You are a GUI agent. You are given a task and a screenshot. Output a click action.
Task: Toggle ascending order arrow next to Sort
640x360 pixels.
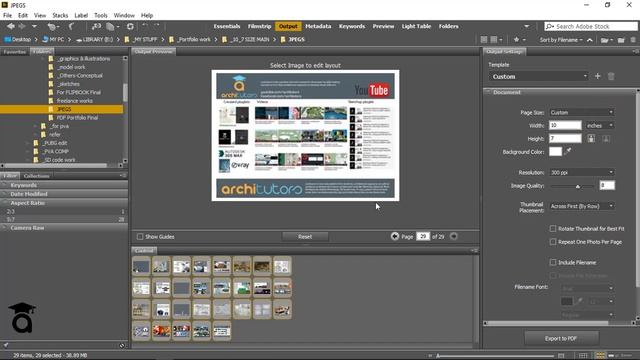(x=590, y=40)
